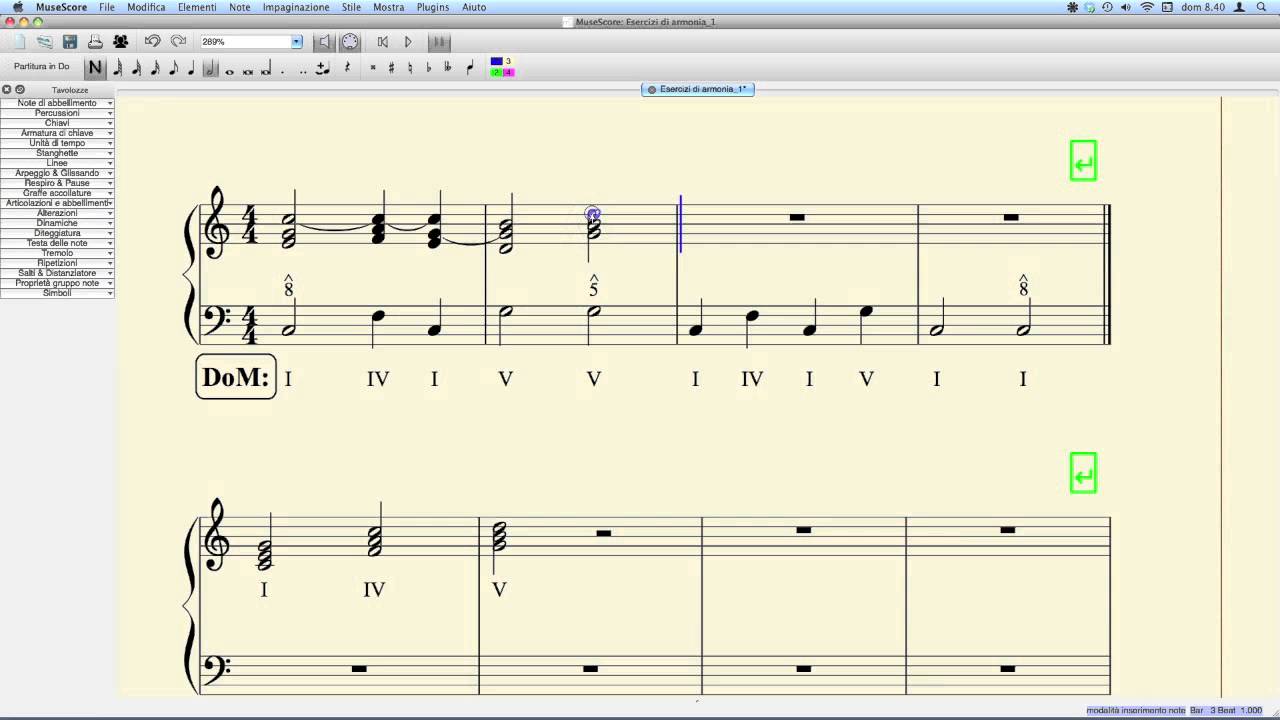Expand the Chiavi palette
The image size is (1280, 720).
(57, 123)
